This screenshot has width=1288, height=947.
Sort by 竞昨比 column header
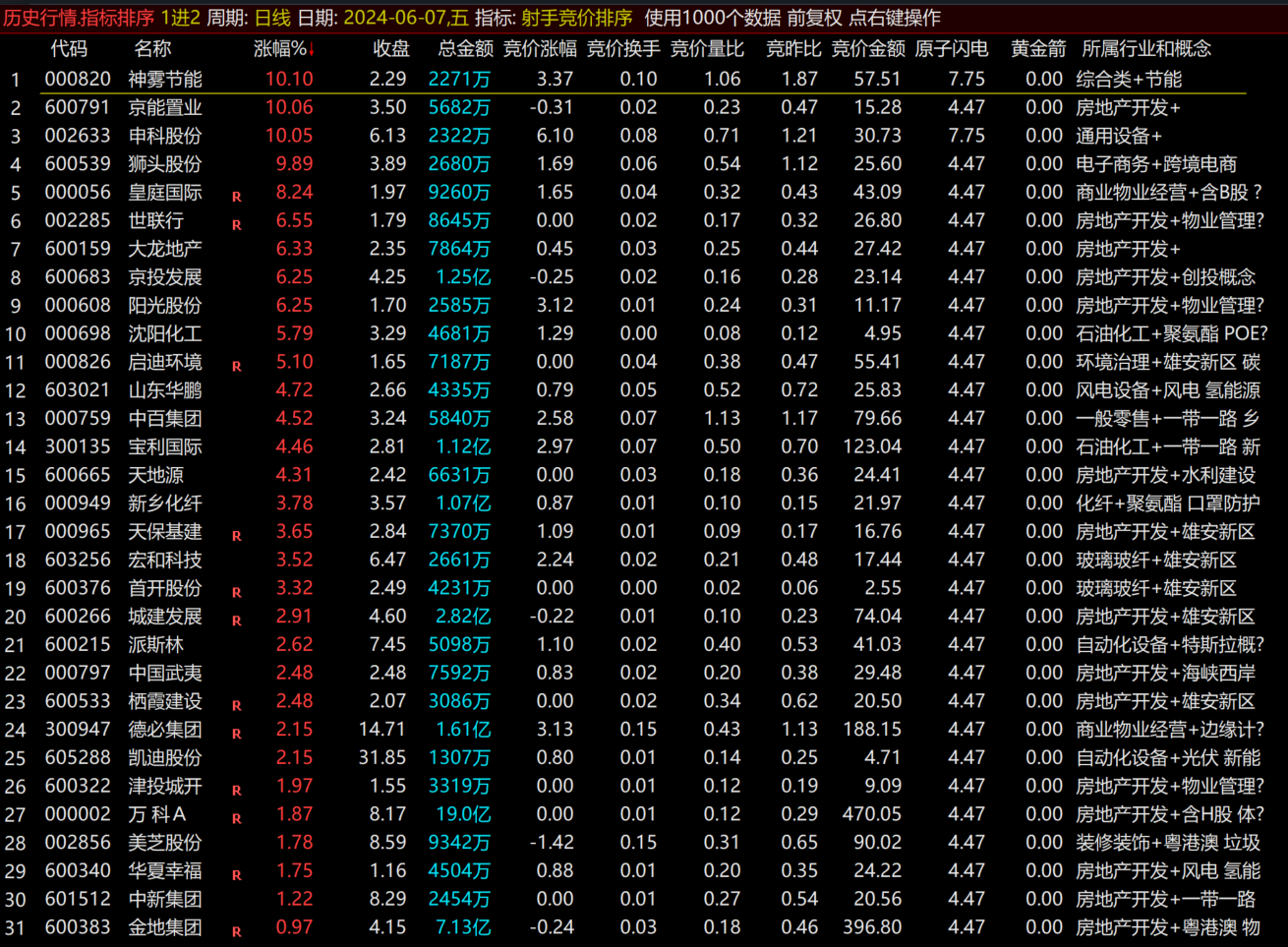(793, 48)
